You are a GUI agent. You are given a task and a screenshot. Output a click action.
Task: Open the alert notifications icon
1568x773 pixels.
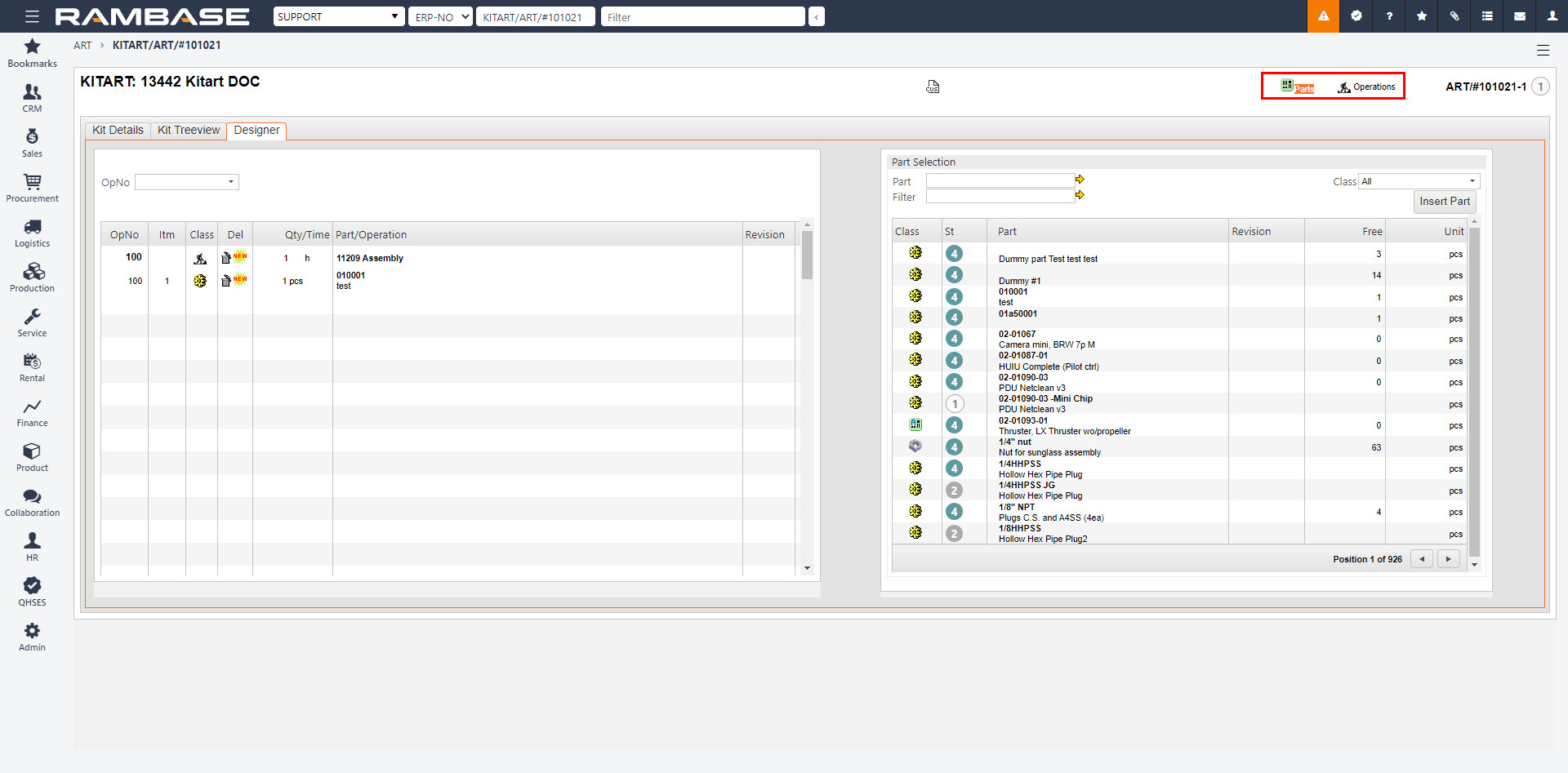[1323, 16]
